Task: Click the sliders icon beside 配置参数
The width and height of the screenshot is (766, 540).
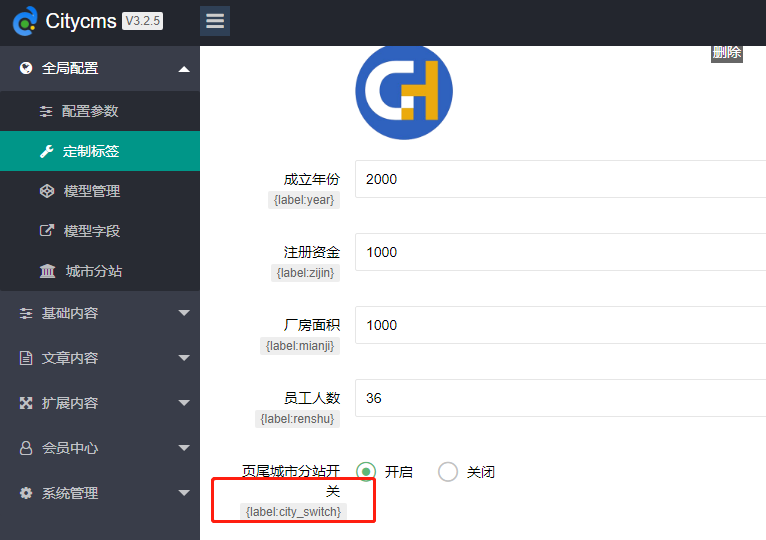Action: click(46, 111)
